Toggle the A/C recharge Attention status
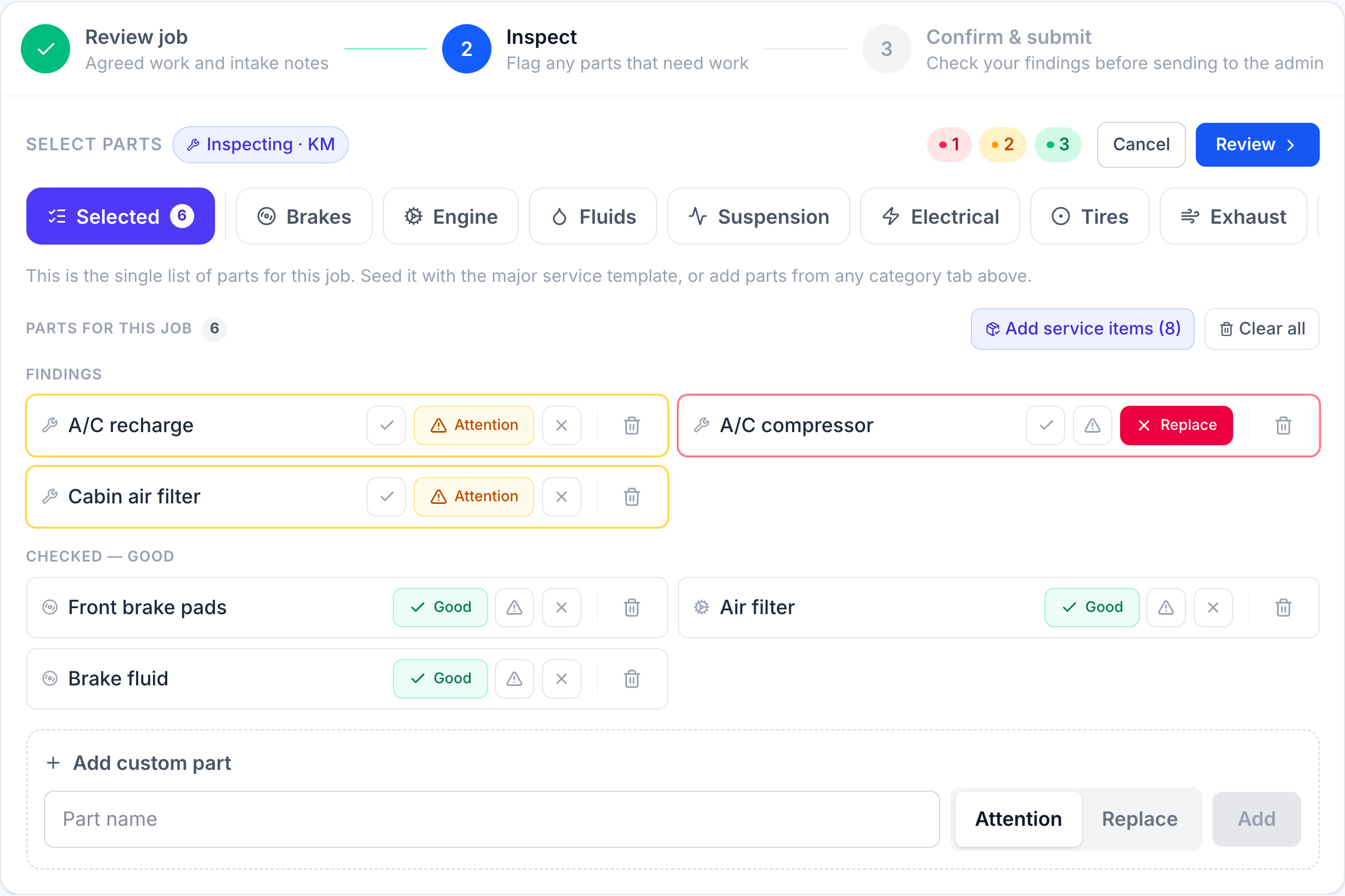 [474, 426]
